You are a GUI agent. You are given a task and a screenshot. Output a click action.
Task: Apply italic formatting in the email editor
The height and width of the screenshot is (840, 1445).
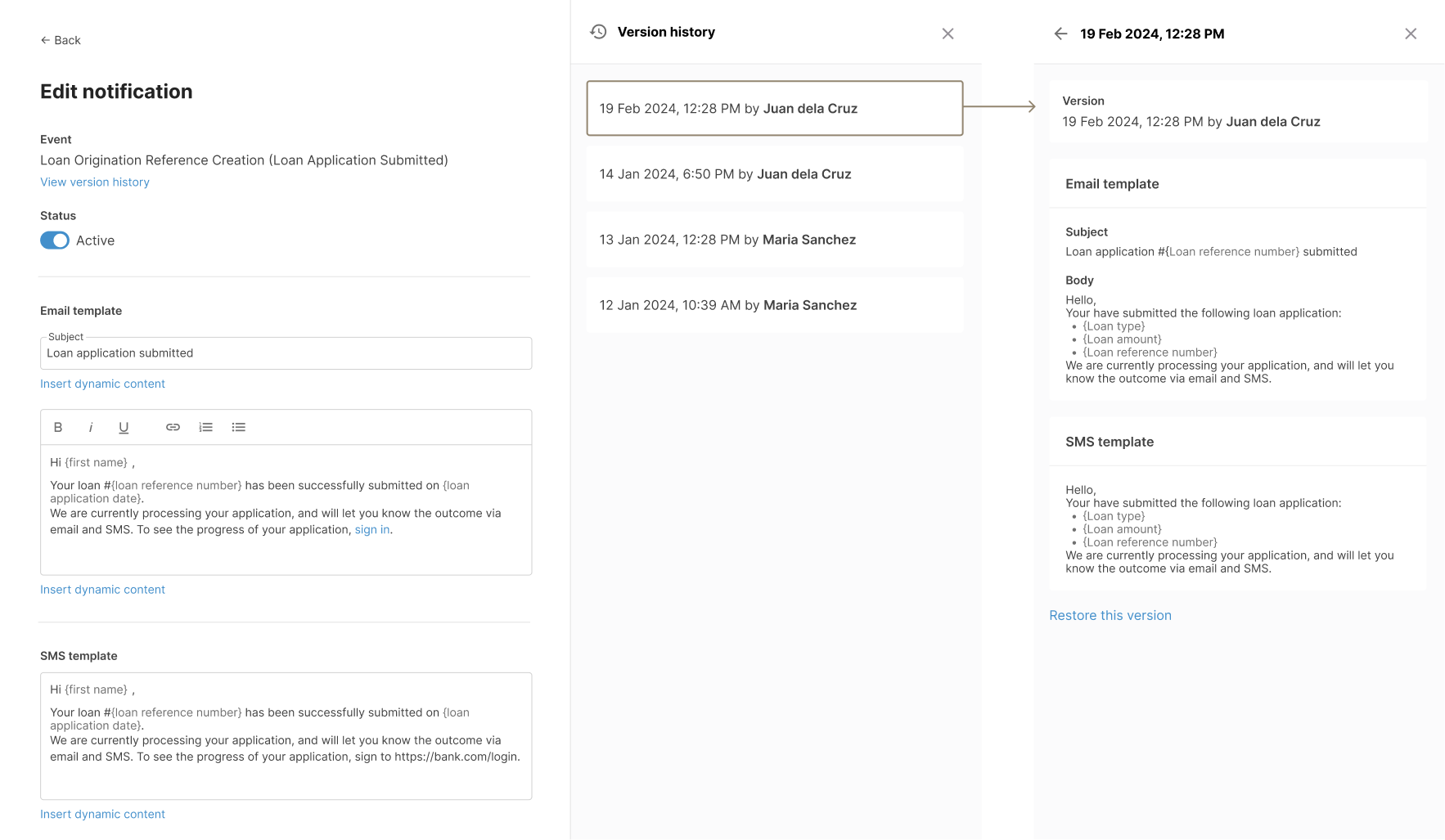[91, 426]
